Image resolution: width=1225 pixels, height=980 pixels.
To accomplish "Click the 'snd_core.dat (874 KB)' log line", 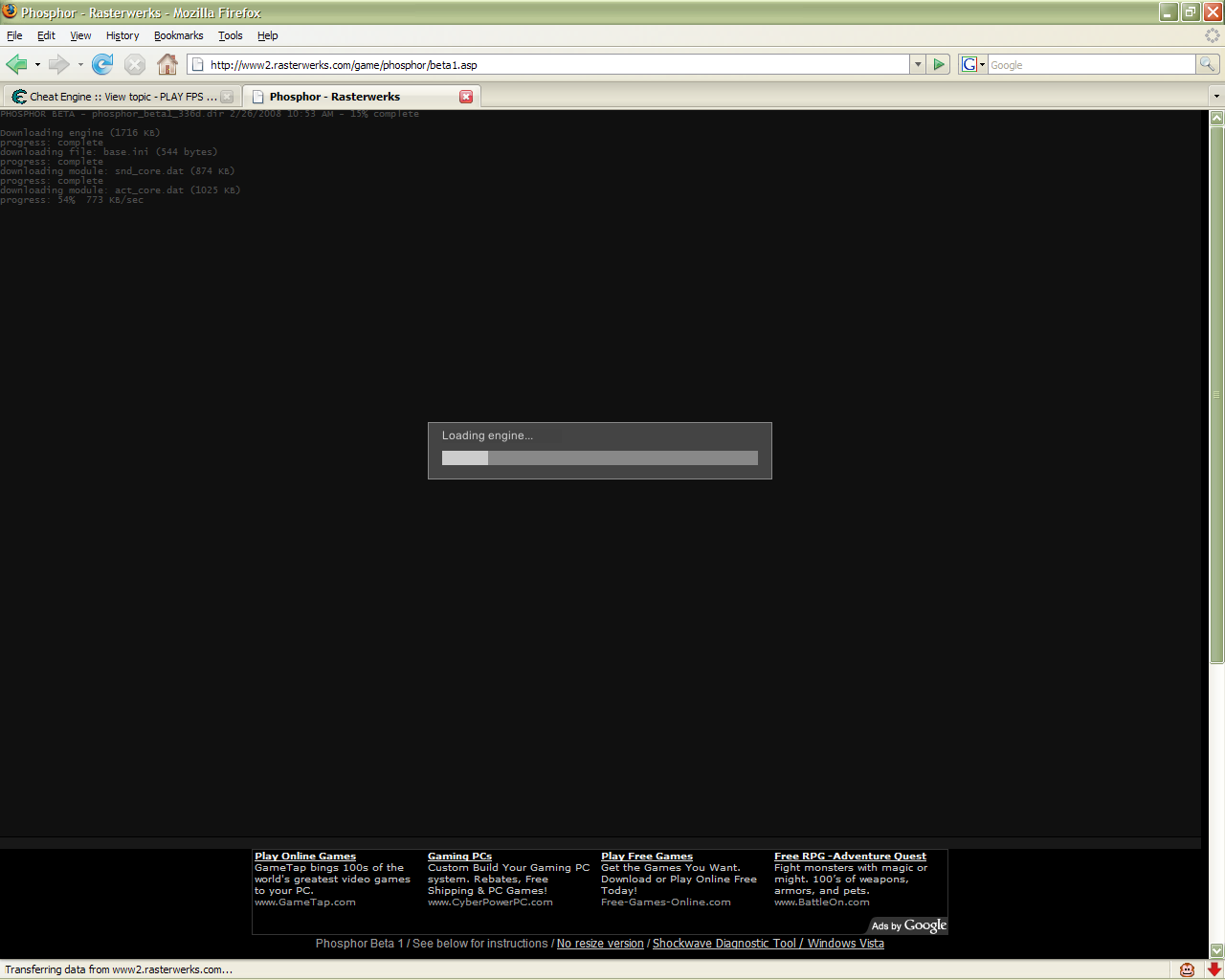I will [x=118, y=171].
